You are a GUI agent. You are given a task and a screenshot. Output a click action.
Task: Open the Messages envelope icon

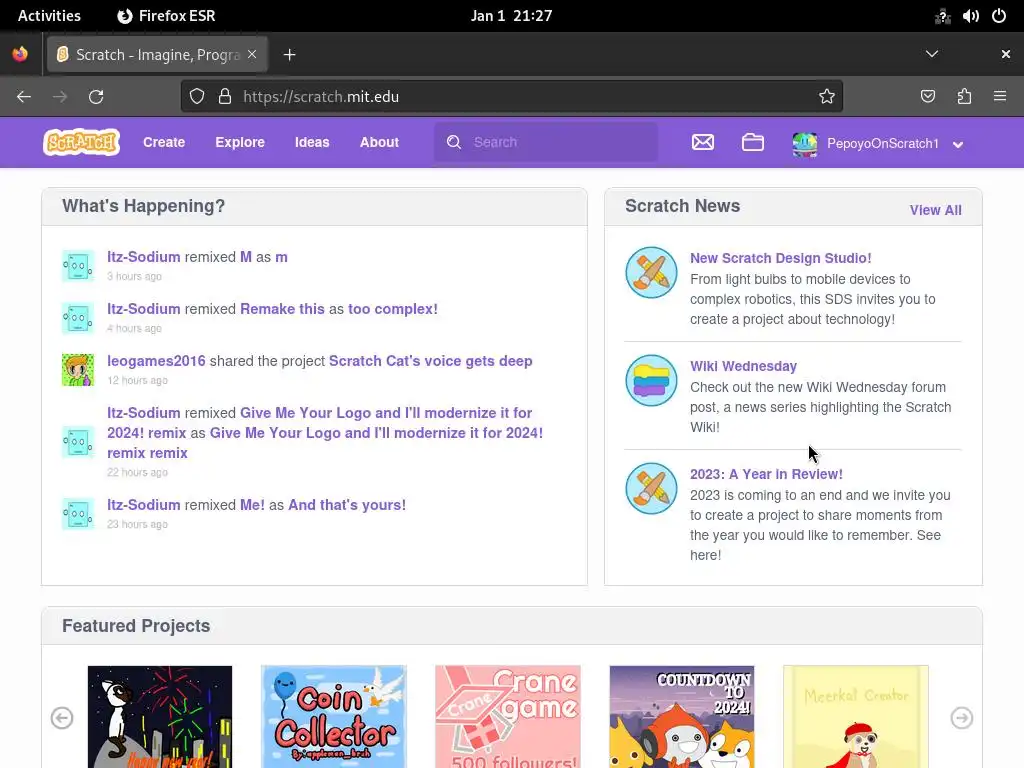(703, 142)
